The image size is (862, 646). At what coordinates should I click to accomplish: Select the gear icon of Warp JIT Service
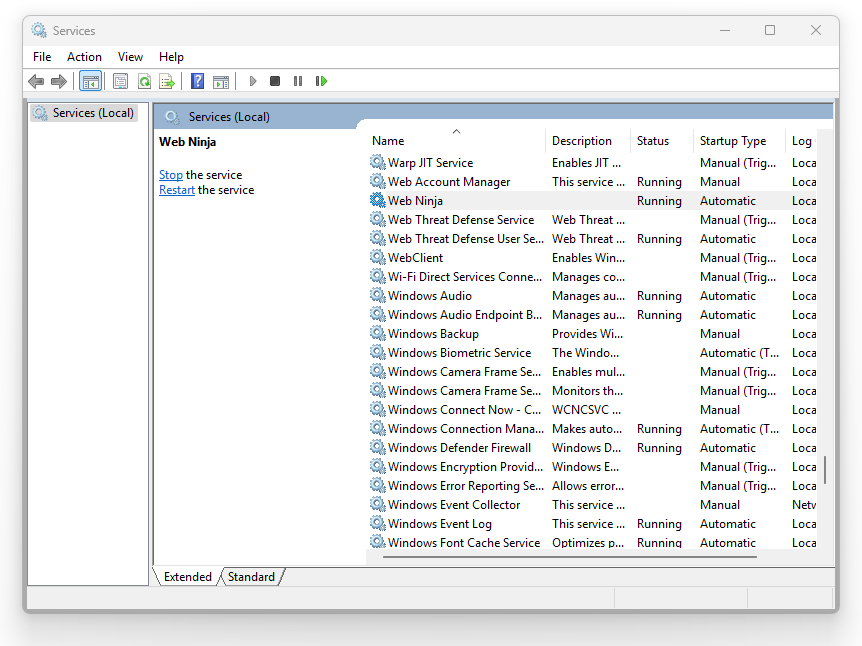coord(378,162)
